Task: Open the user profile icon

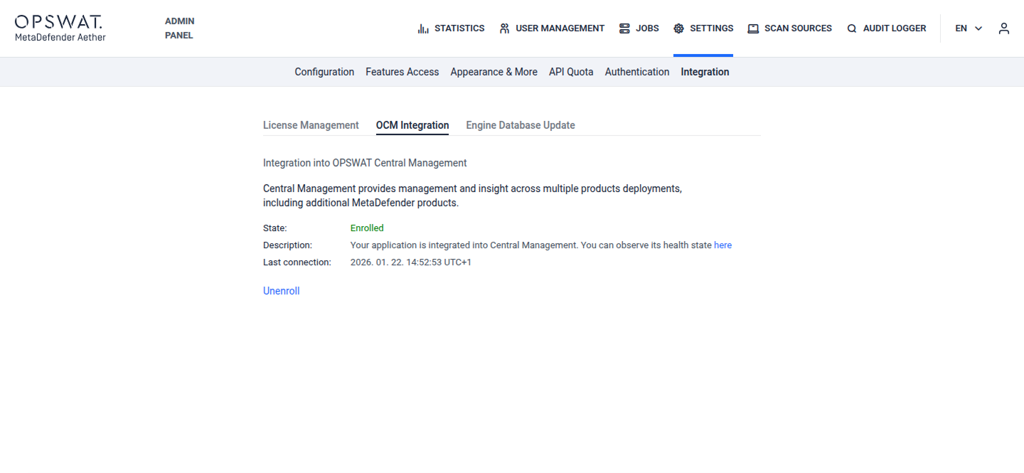Action: (x=1004, y=29)
